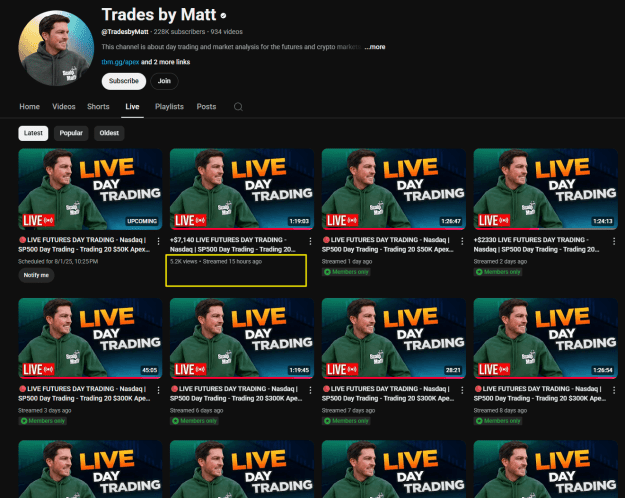Click Members only badge under 2 days ago stream
The image size is (625, 498).
point(498,272)
